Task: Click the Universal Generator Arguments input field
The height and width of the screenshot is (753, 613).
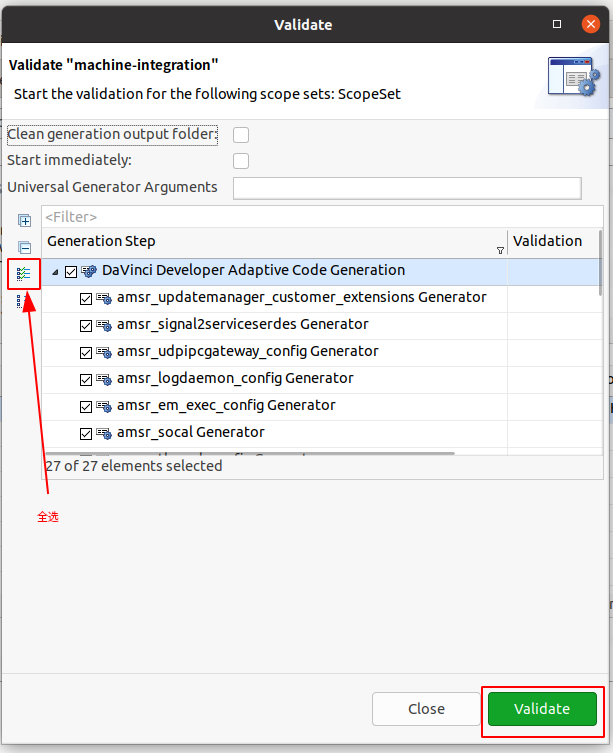Action: [x=407, y=188]
